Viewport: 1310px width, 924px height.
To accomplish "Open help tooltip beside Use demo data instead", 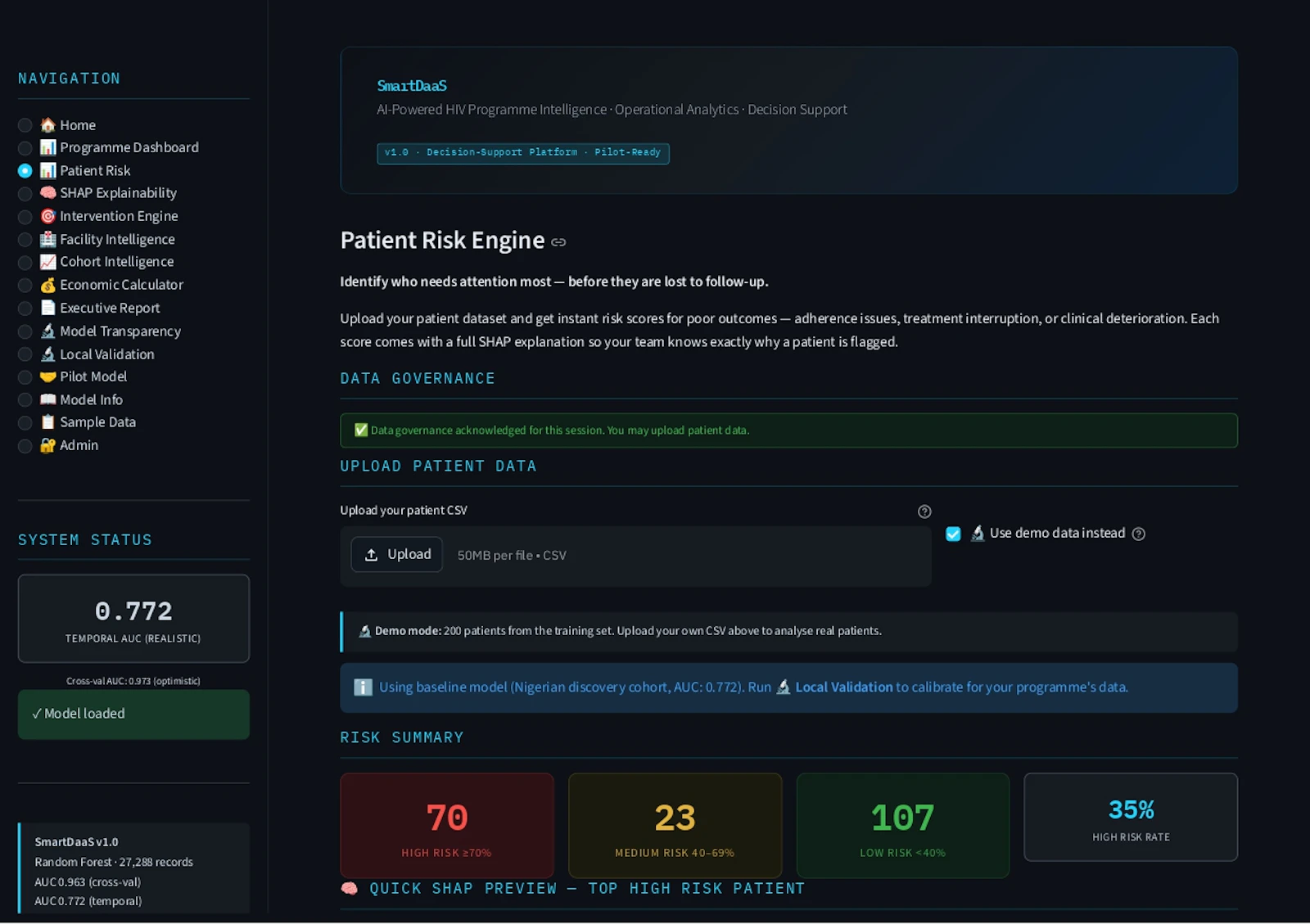I will (1138, 534).
